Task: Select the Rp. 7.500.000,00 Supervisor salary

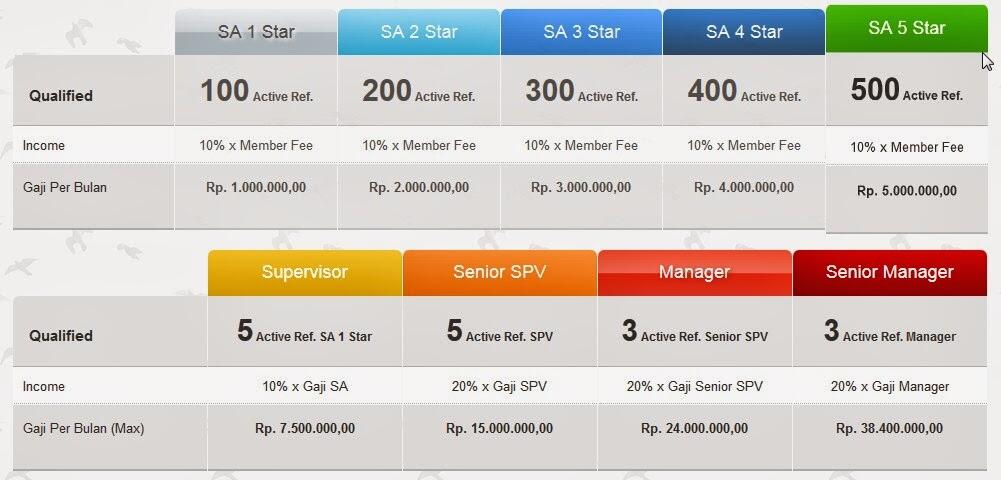Action: point(304,429)
